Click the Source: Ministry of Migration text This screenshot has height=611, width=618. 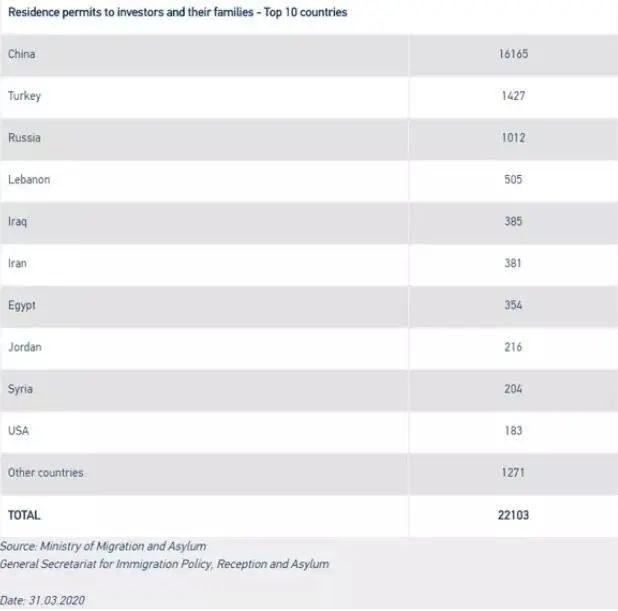(103, 546)
